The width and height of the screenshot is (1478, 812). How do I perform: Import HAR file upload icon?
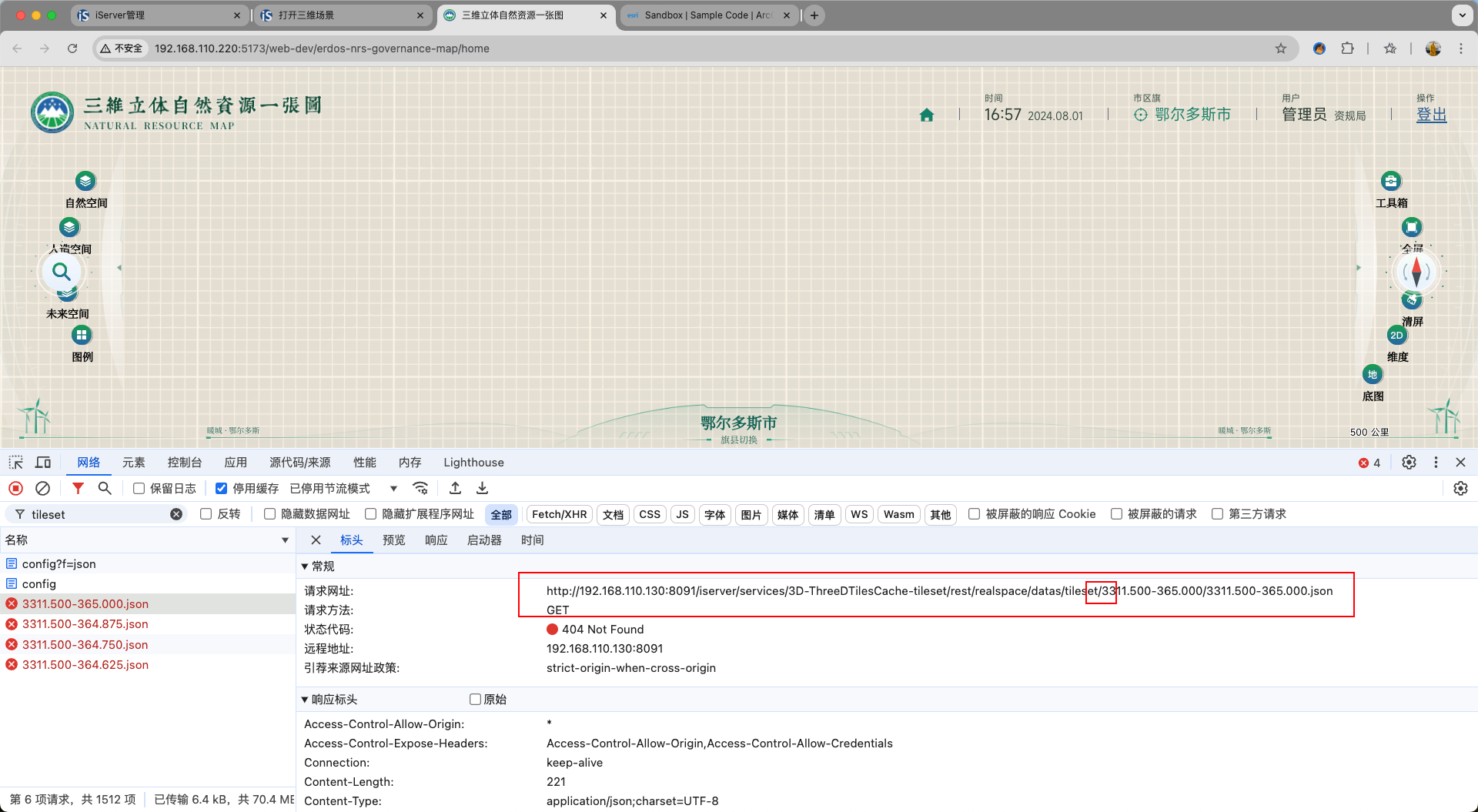point(456,489)
